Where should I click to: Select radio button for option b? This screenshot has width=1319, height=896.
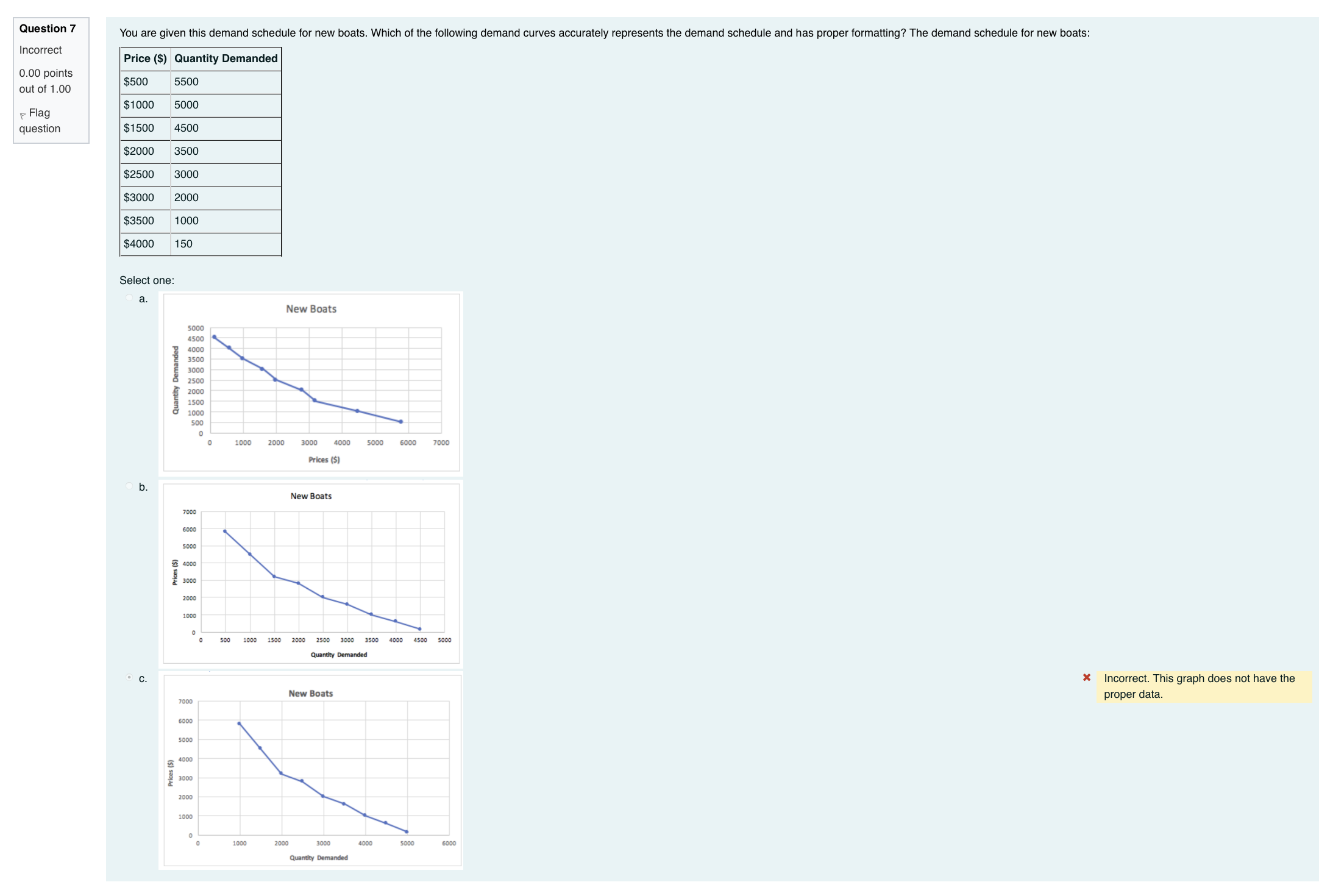click(129, 486)
